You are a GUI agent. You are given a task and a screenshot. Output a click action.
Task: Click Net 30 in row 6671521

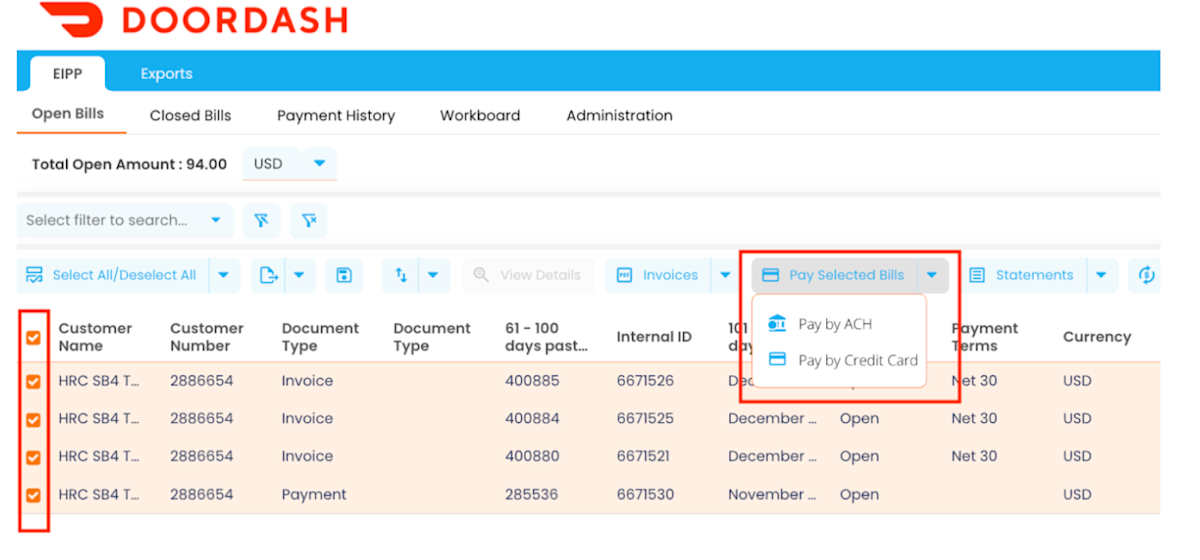[x=974, y=457]
